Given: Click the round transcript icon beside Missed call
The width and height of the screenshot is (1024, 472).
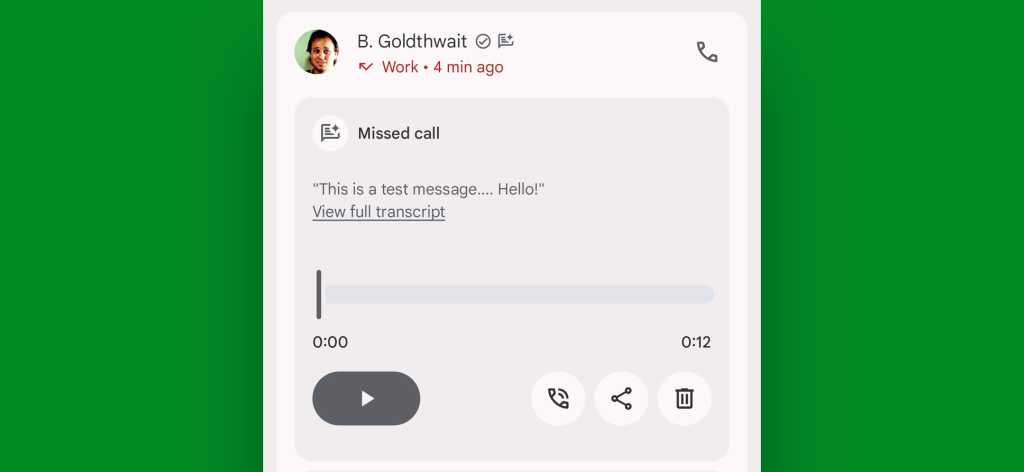Looking at the screenshot, I should [x=330, y=133].
